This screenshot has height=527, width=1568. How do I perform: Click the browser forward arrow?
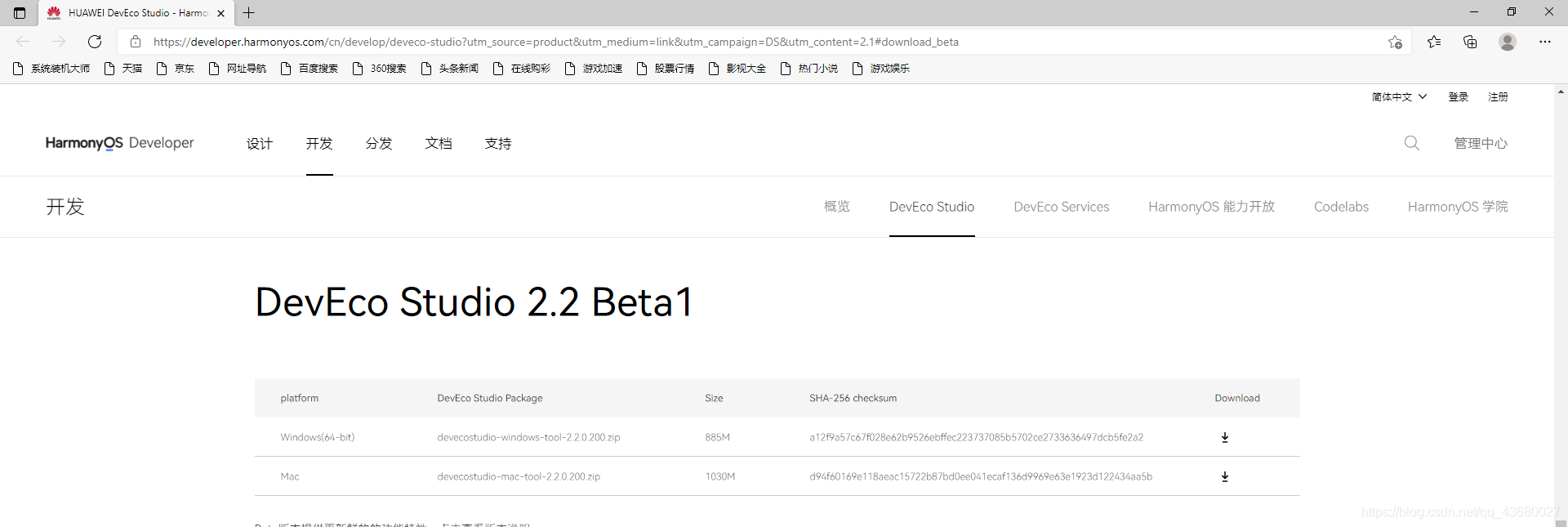tap(59, 42)
